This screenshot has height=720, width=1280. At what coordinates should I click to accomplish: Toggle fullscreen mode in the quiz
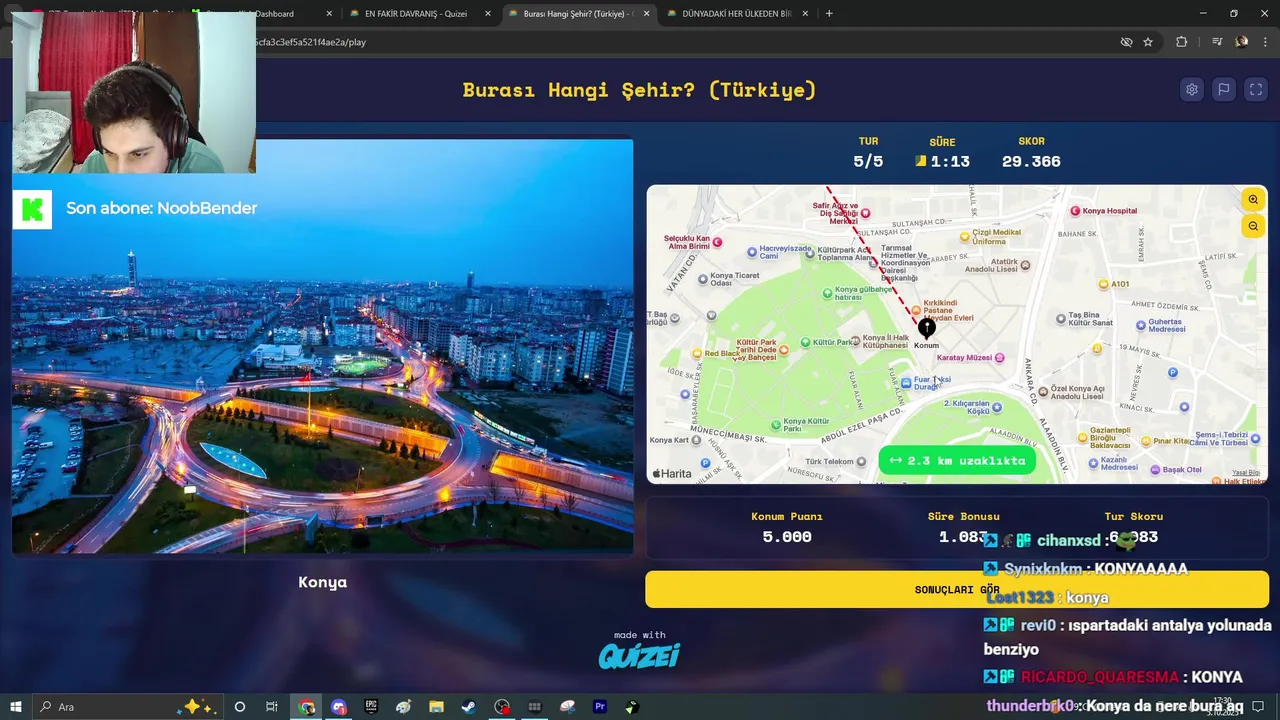tap(1256, 89)
